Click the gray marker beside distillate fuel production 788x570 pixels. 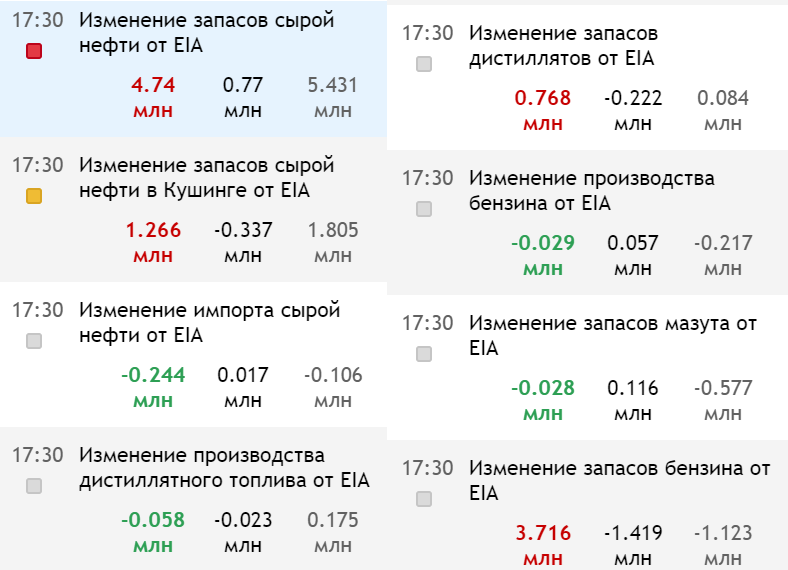[34, 486]
